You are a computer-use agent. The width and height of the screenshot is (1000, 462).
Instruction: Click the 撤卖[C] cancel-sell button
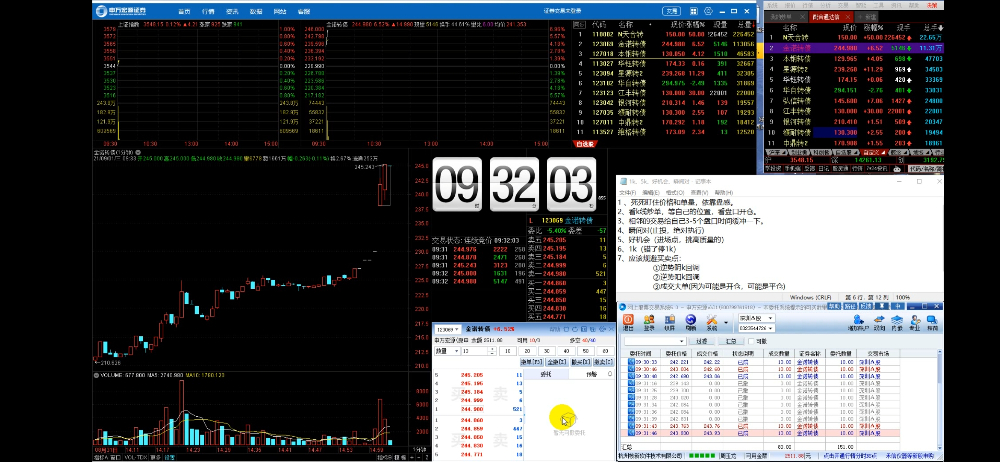[603, 362]
